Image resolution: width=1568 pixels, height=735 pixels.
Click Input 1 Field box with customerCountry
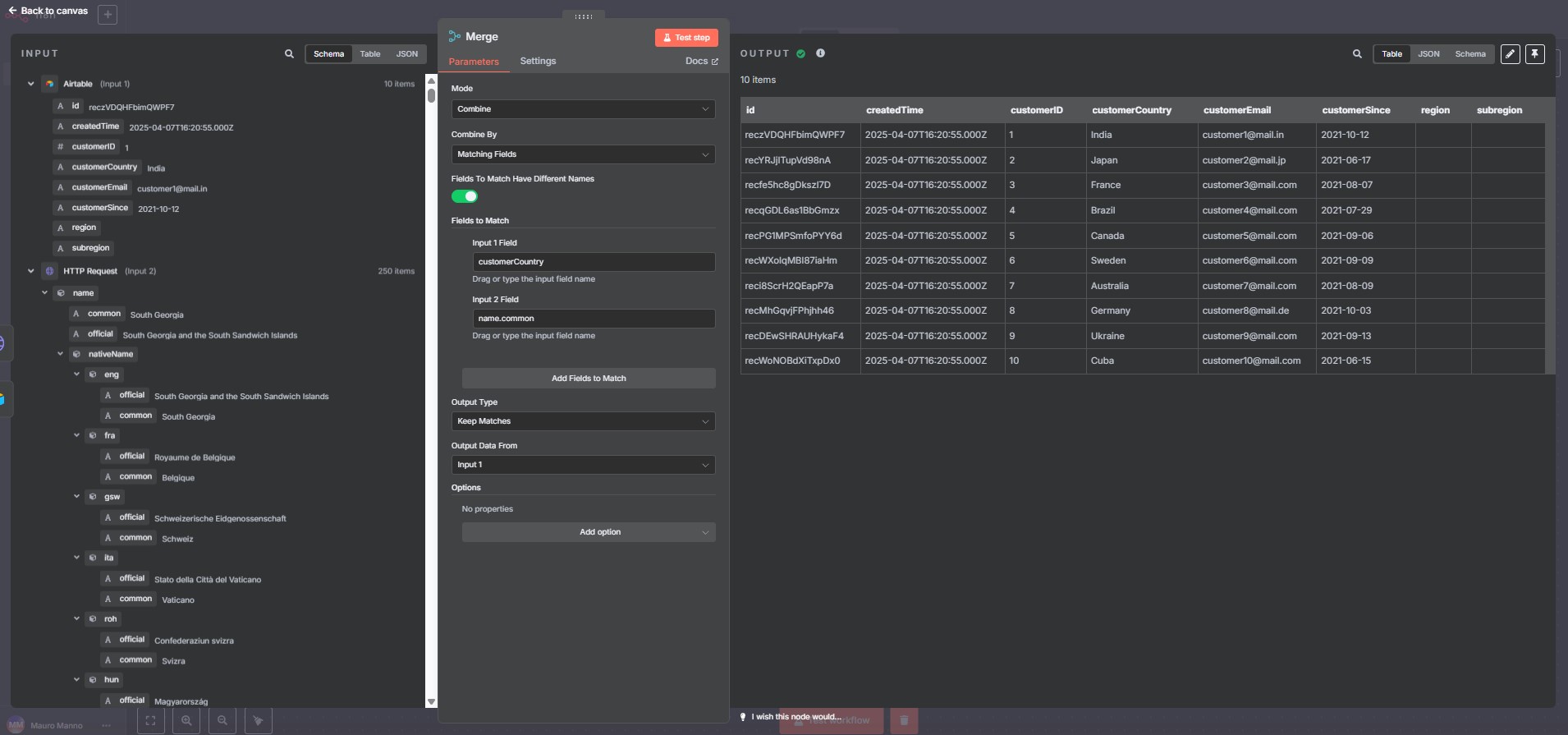pos(594,262)
